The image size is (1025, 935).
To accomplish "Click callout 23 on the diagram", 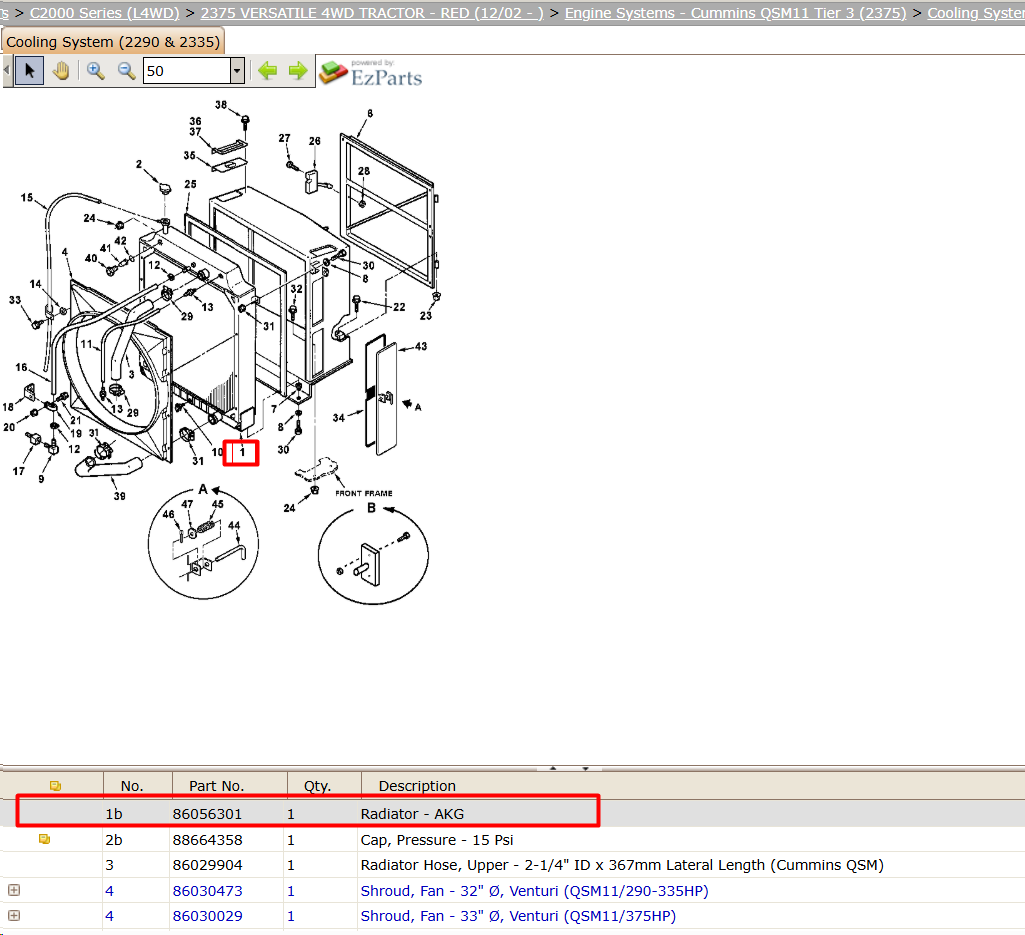I will tap(426, 315).
